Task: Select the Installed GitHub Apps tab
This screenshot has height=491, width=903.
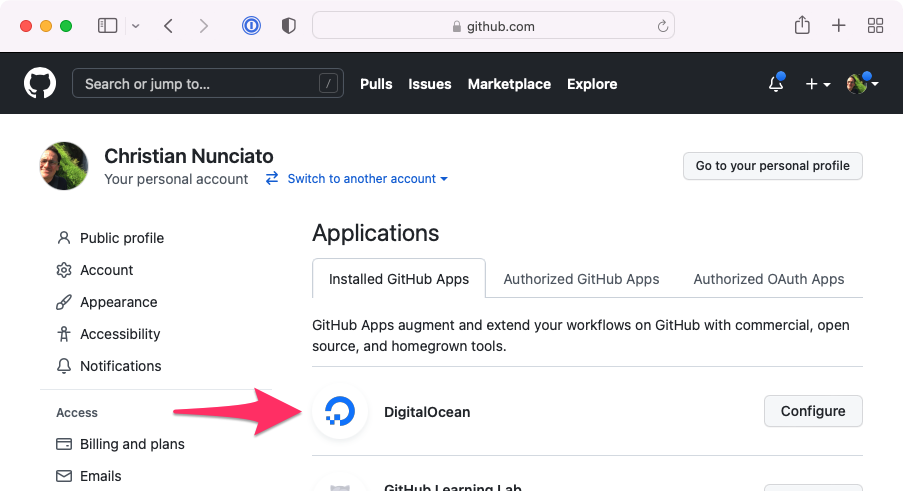Action: 399,279
